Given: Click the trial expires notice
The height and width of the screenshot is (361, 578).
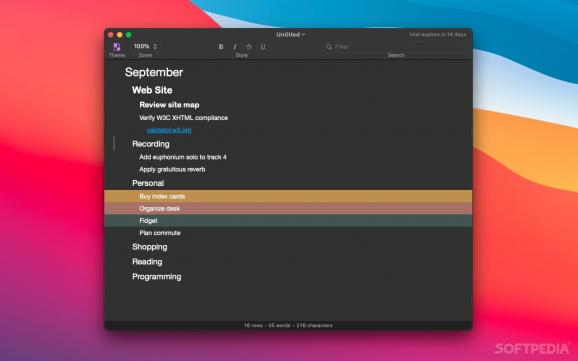Looking at the screenshot, I should pos(438,34).
